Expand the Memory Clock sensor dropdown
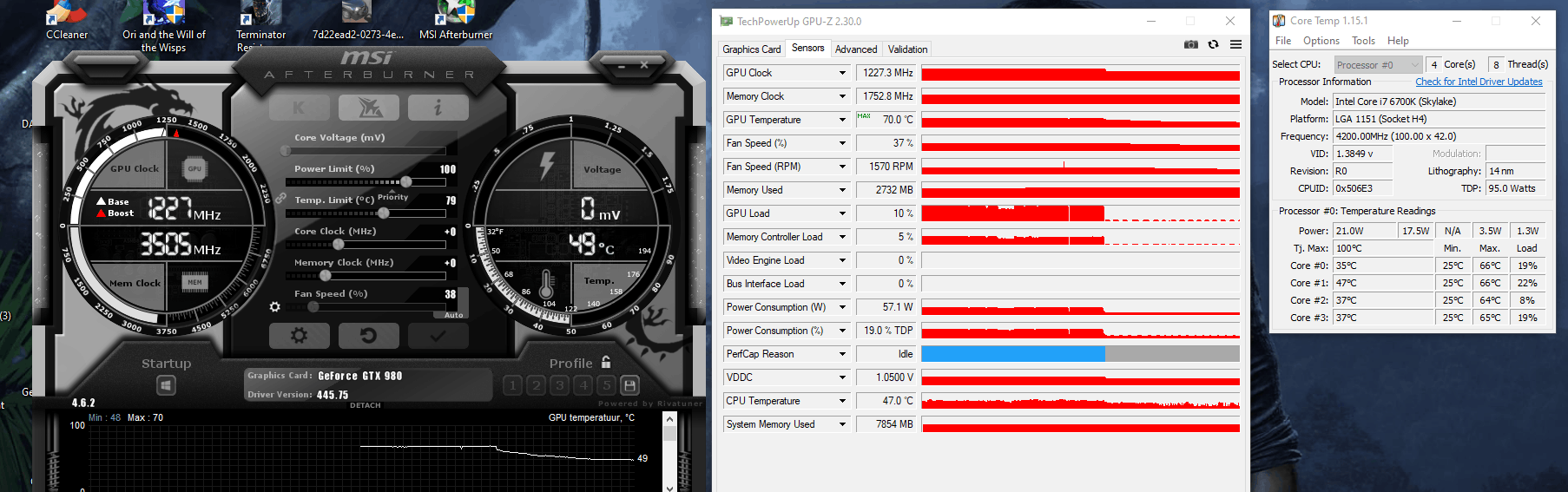Screen dimensions: 1568x492 pyautogui.click(x=842, y=96)
